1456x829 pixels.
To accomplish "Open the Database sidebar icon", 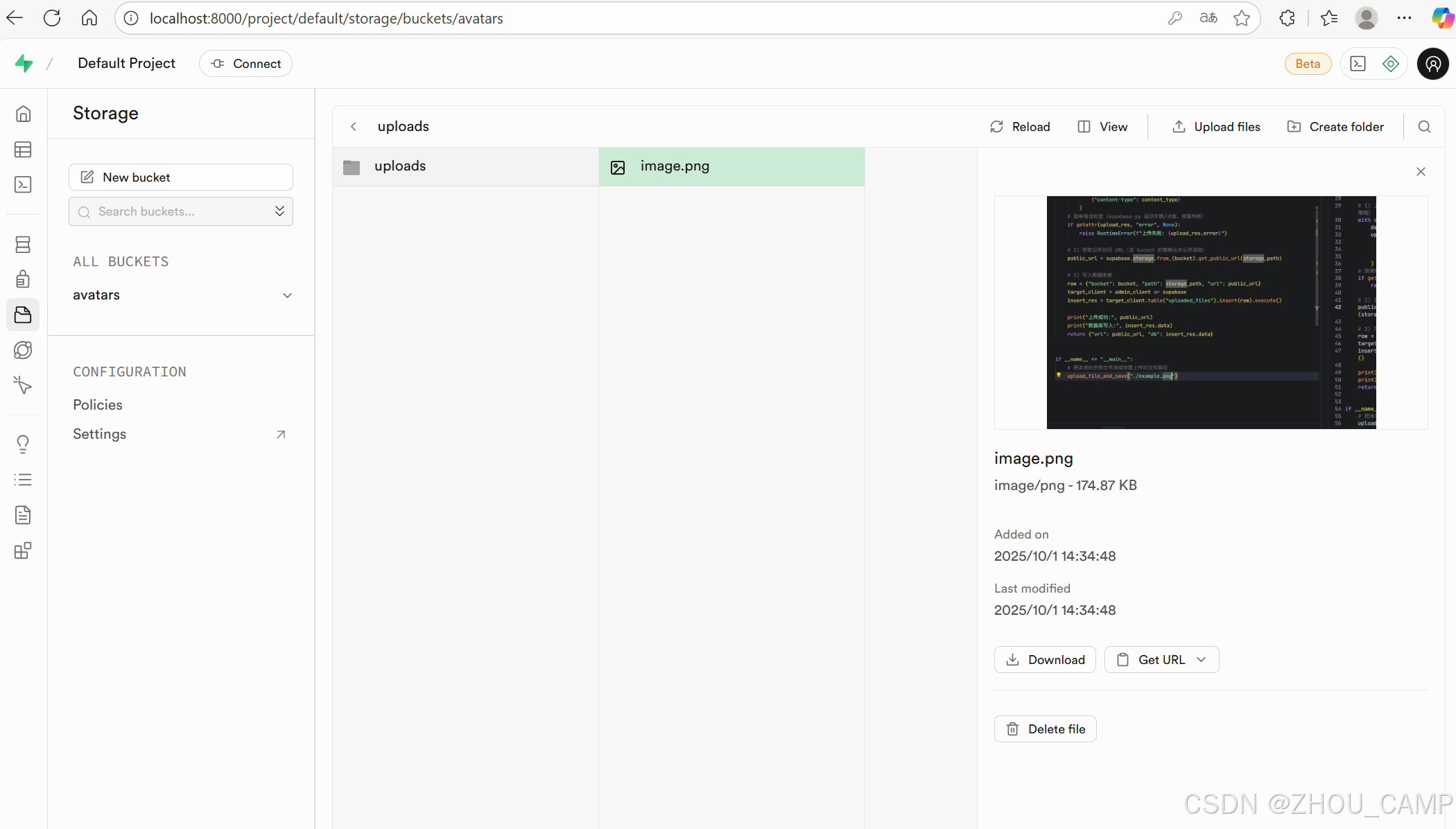I will (x=23, y=244).
